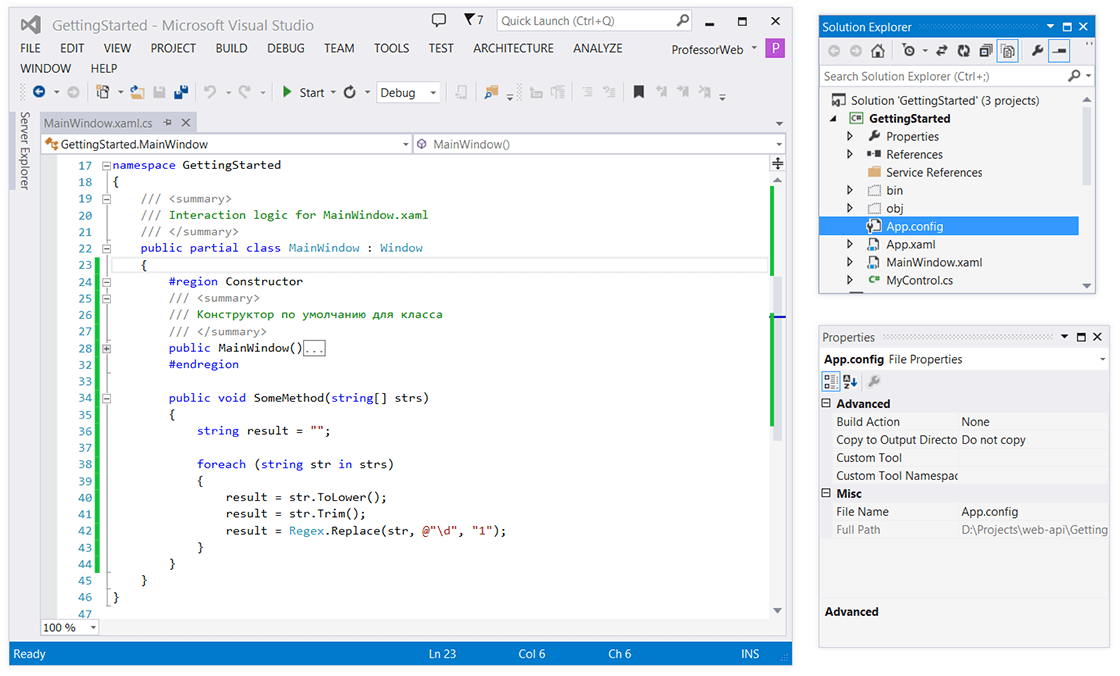The image size is (1120, 676).
Task: Expand the References node
Action: click(850, 154)
